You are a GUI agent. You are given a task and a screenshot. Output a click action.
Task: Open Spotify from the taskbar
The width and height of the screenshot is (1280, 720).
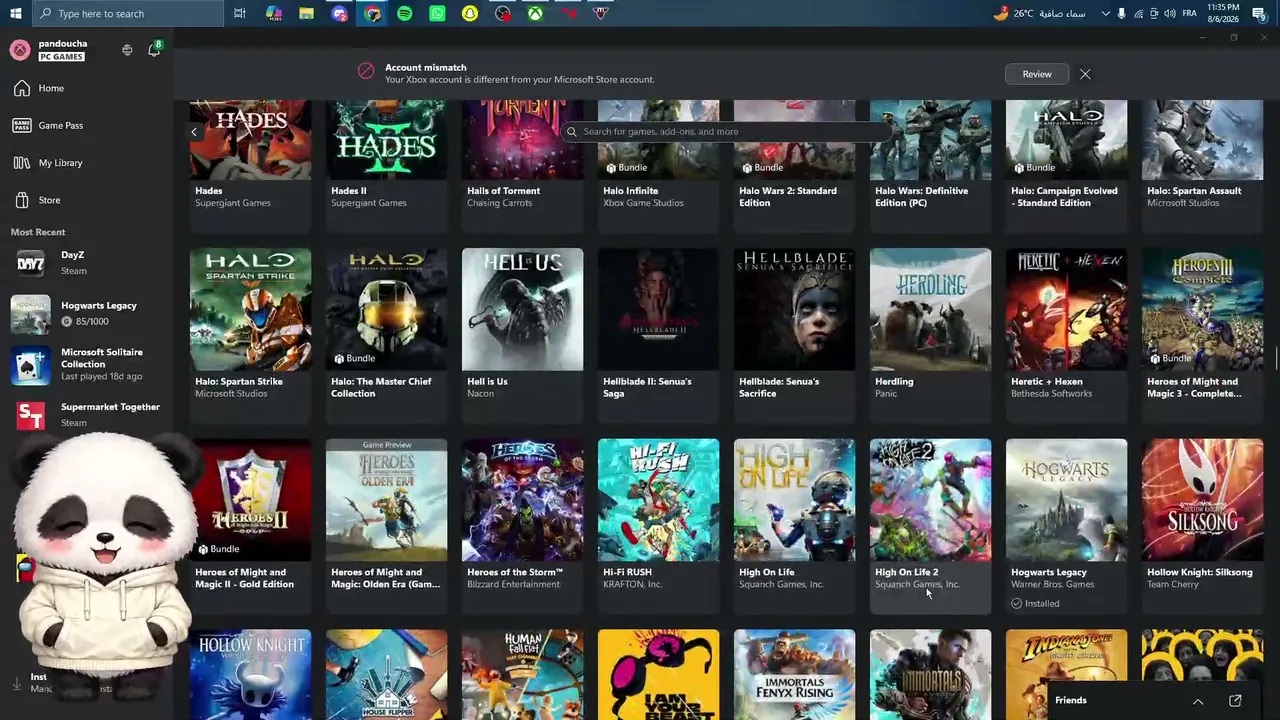pos(404,13)
